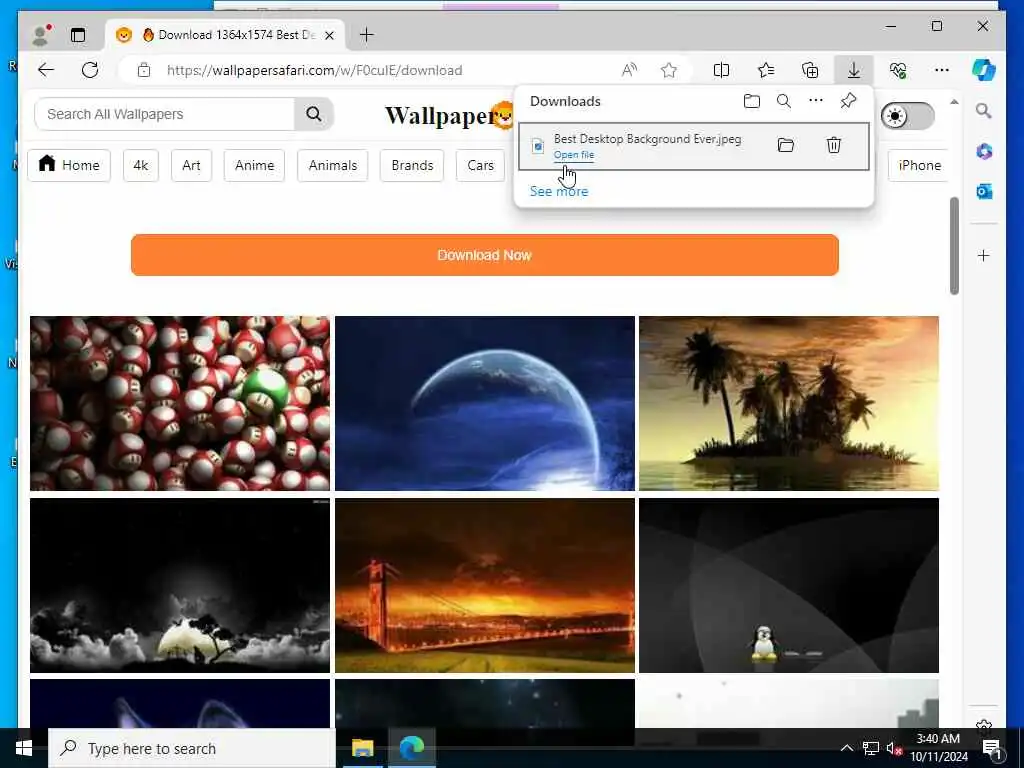Click the Open file link
Viewport: 1024px width, 768px height.
click(x=574, y=155)
